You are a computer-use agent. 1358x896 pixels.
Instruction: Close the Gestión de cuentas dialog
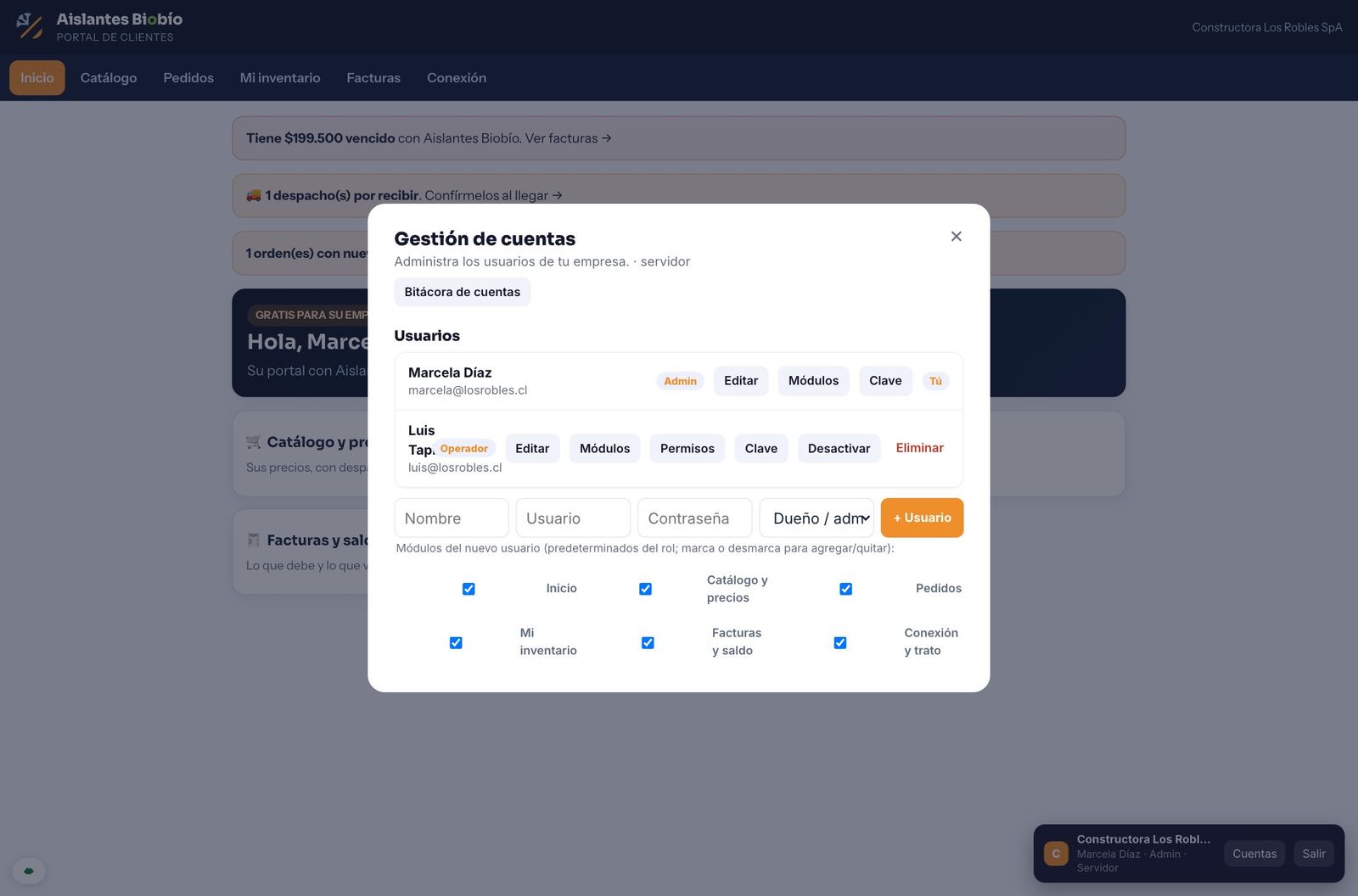957,237
